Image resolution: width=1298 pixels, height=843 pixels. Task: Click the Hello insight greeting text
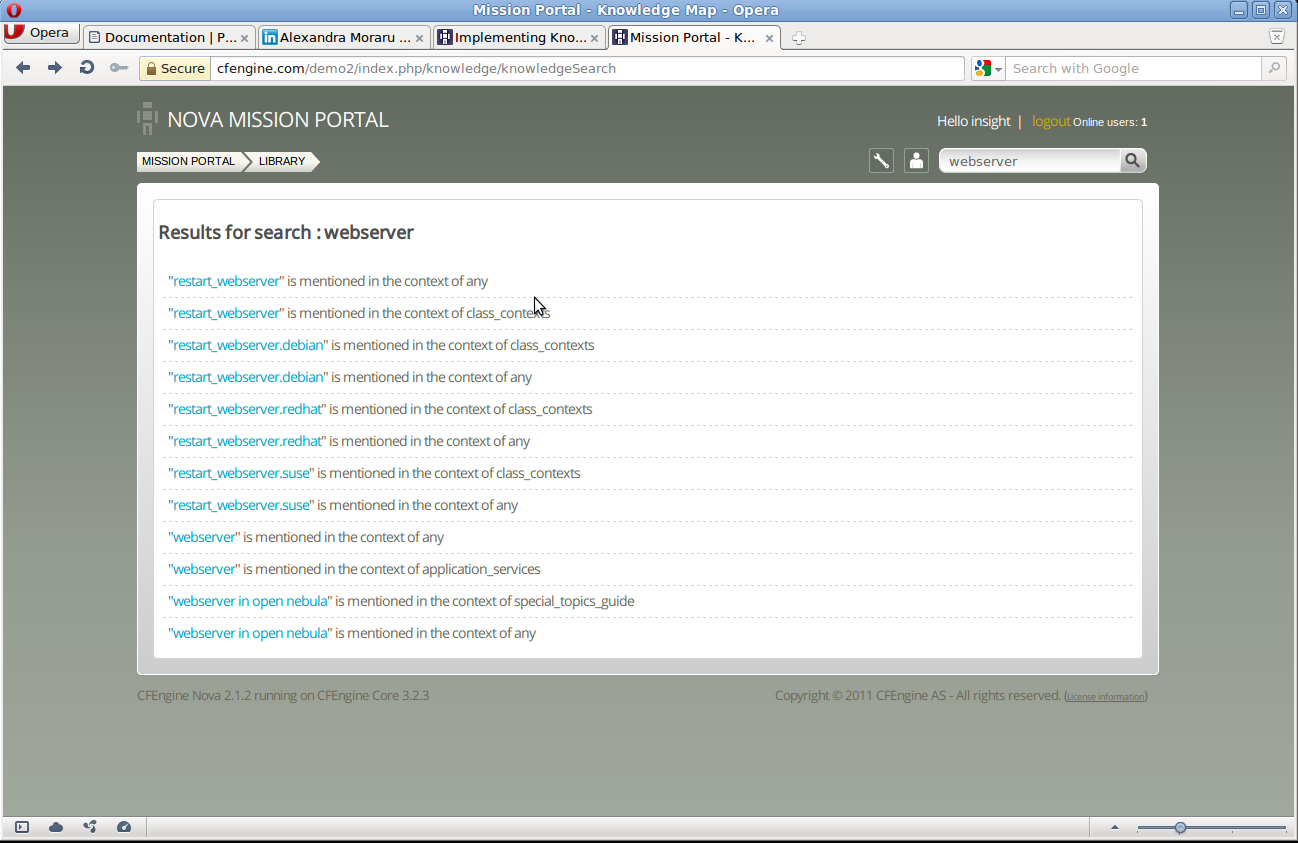[973, 121]
